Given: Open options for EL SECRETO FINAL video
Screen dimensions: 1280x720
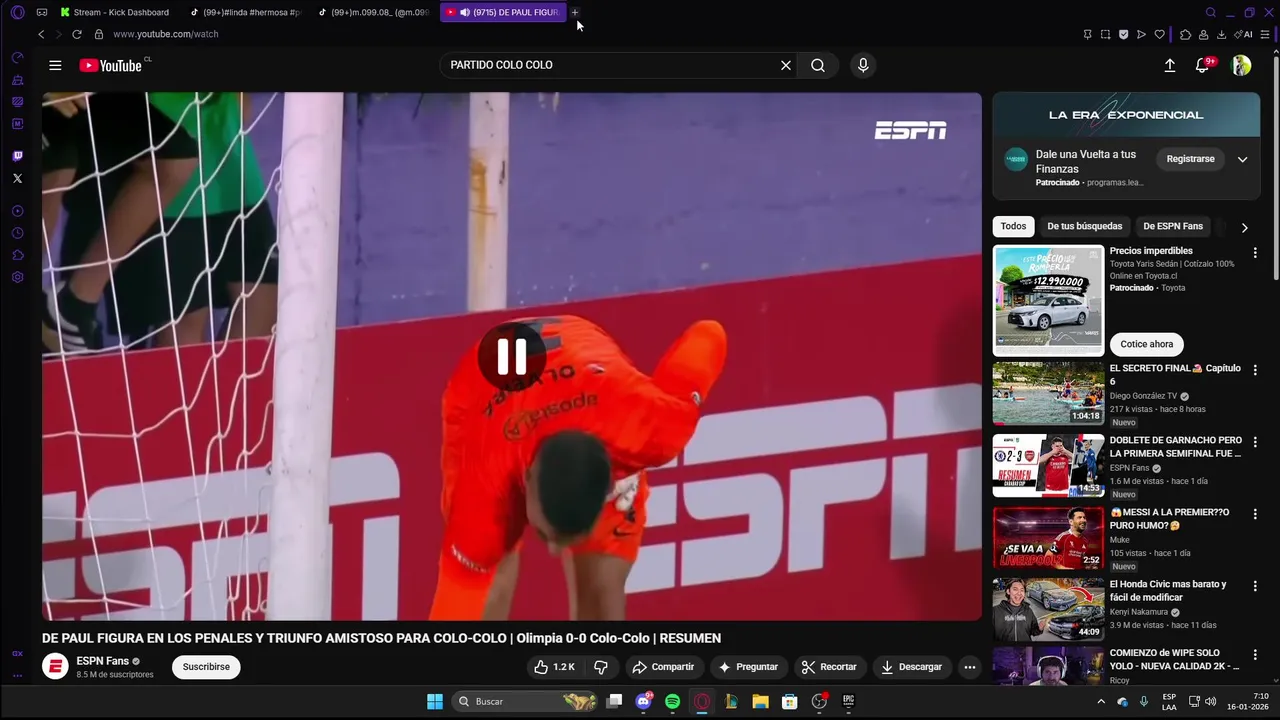Looking at the screenshot, I should [1255, 370].
